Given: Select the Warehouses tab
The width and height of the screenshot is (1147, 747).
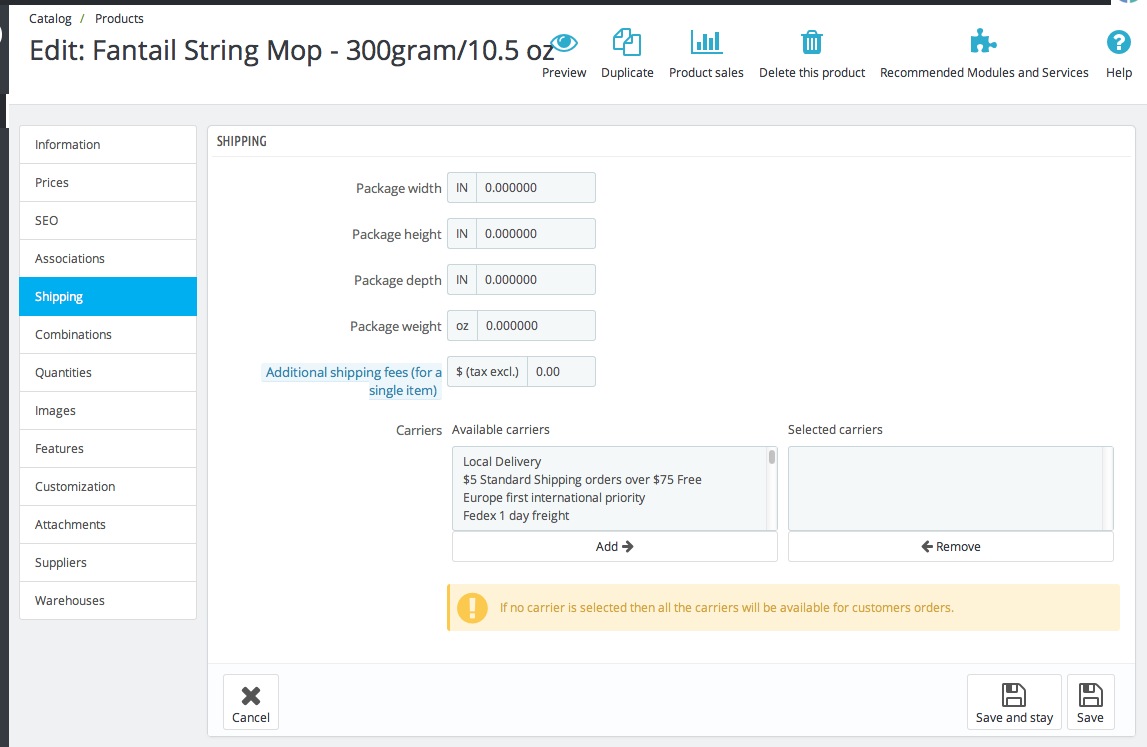Looking at the screenshot, I should [108, 601].
